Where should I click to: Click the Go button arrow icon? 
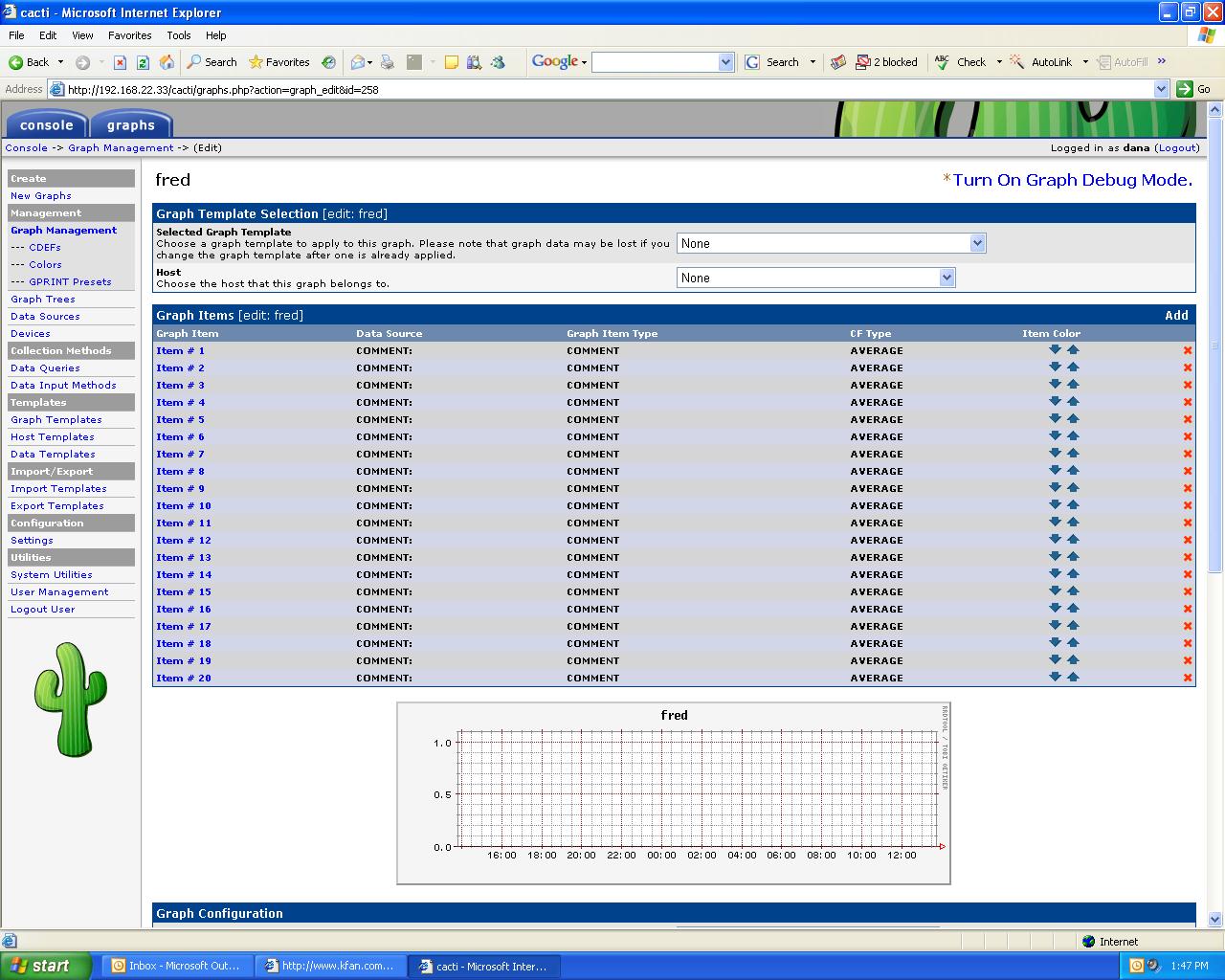1185,89
